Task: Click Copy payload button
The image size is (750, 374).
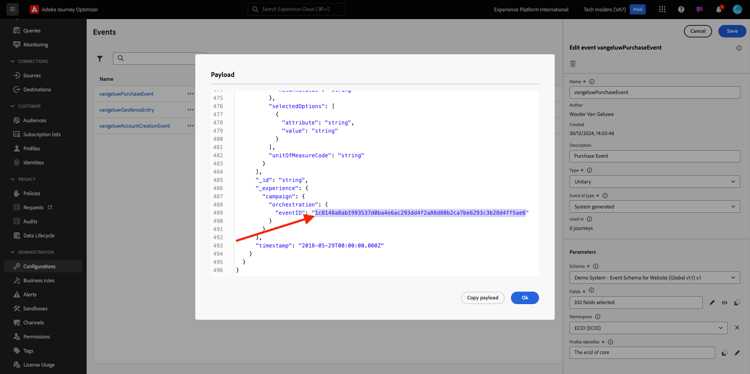Action: [483, 297]
